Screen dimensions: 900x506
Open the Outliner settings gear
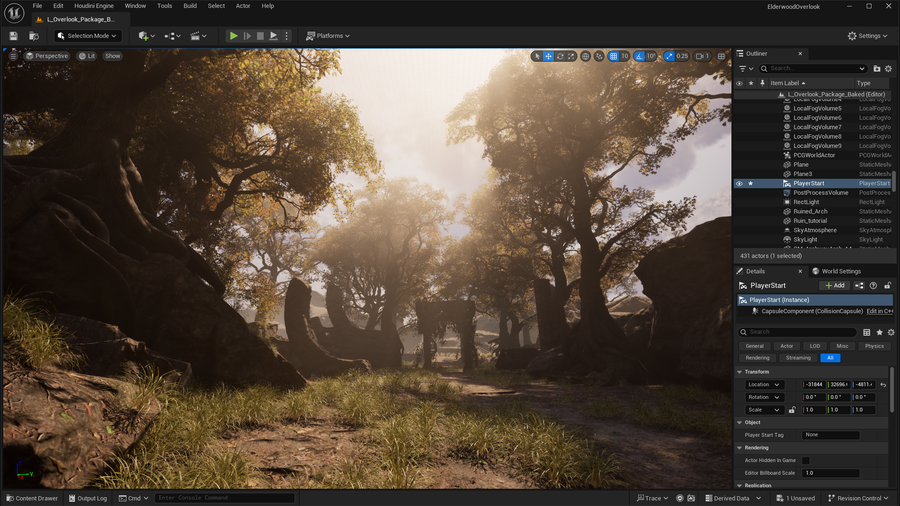coord(888,69)
